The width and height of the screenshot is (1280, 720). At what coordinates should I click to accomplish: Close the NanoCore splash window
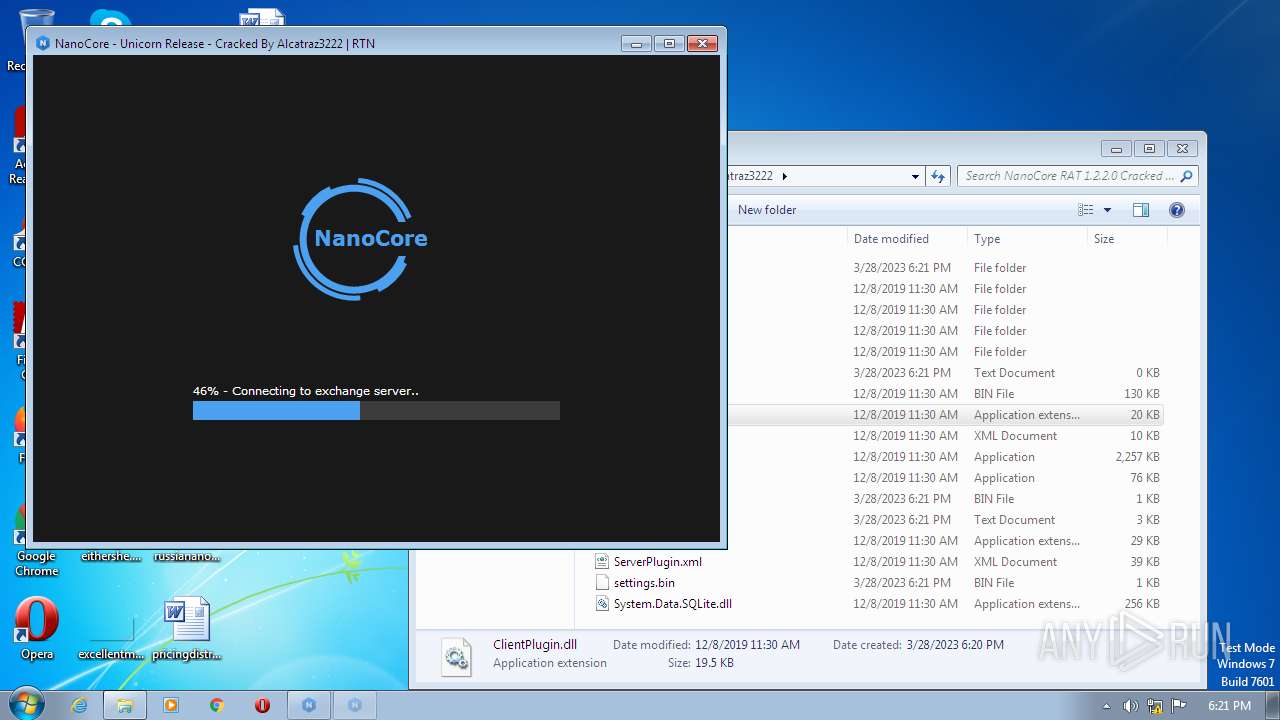703,43
